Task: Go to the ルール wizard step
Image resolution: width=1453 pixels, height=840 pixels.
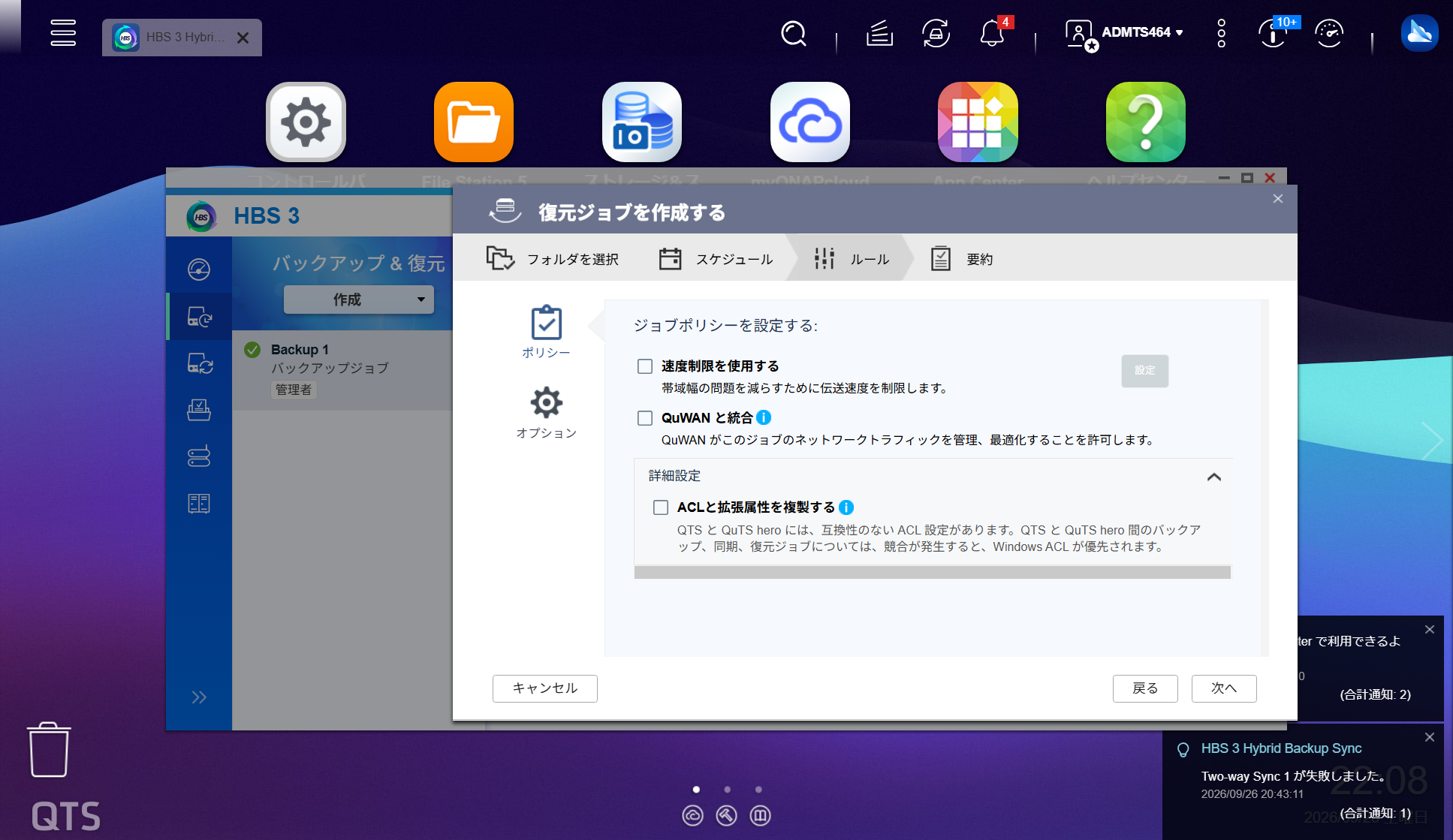Action: [852, 259]
